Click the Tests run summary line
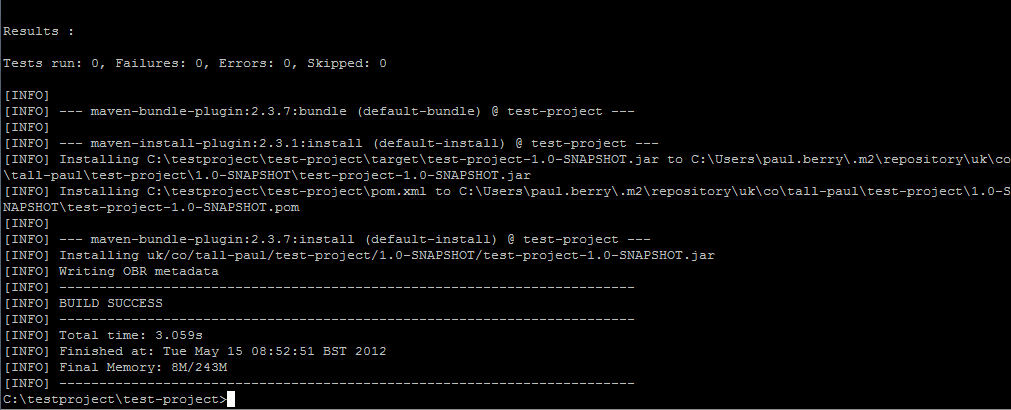The height and width of the screenshot is (410, 1011). pos(195,63)
